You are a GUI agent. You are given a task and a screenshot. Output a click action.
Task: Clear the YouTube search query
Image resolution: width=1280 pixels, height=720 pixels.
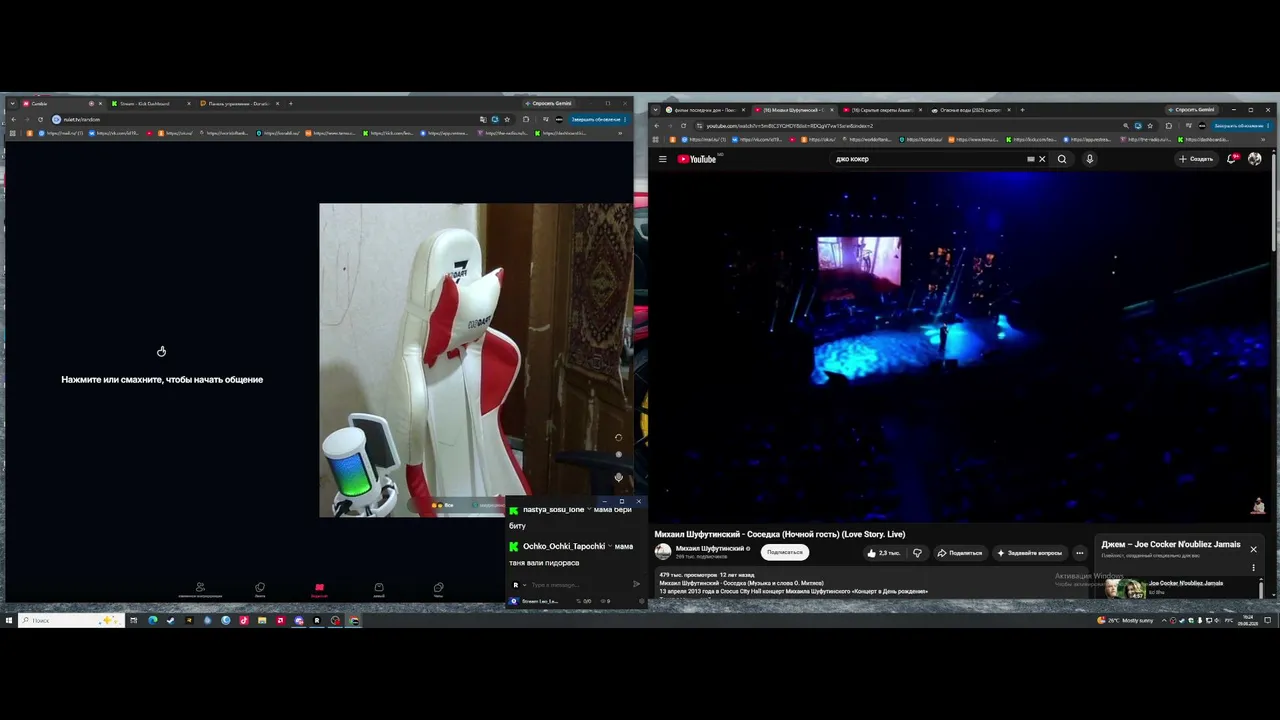coord(1042,159)
